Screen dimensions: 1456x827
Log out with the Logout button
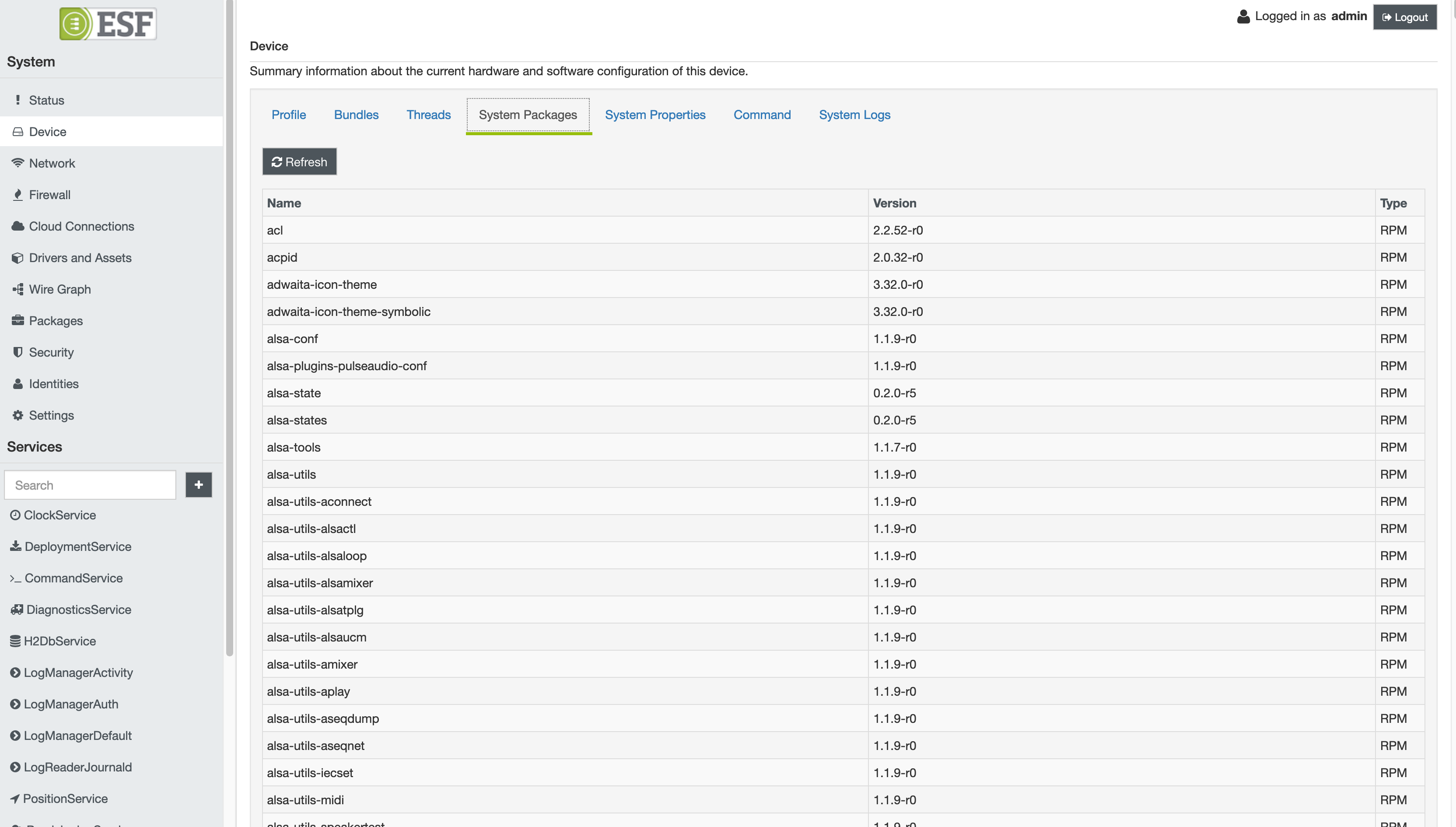(1404, 17)
